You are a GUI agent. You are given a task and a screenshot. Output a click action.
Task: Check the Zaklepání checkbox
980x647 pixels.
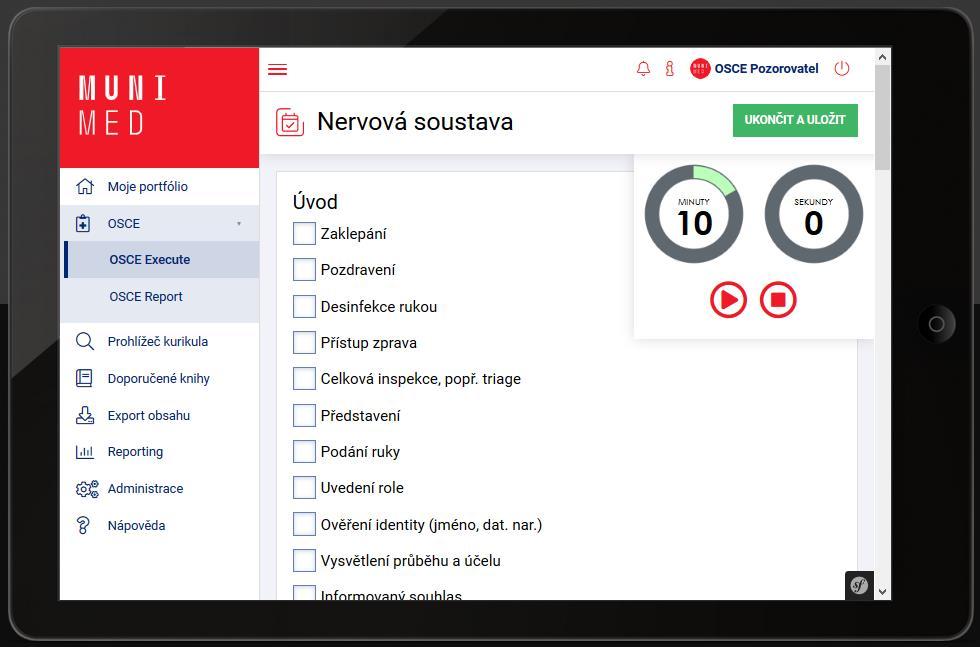(x=304, y=234)
